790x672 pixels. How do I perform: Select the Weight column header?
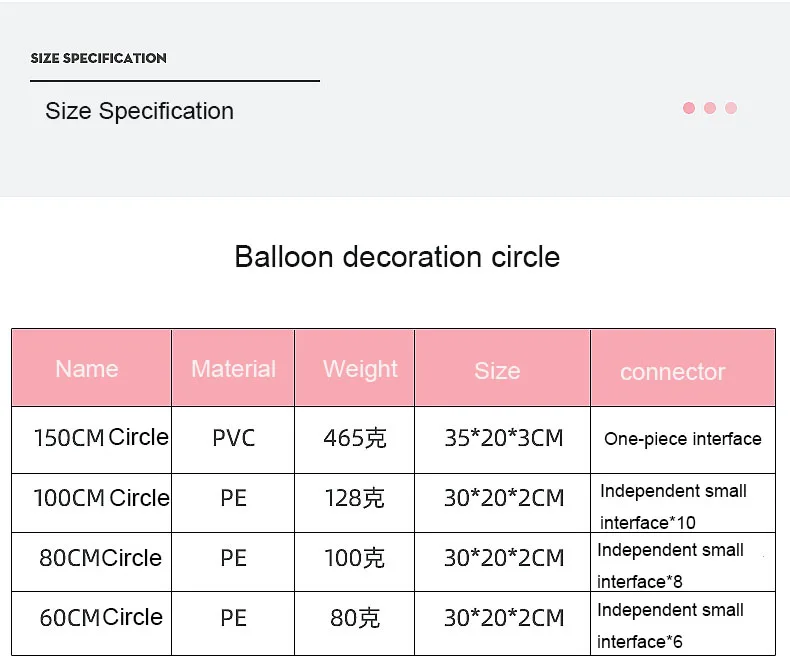coord(360,369)
